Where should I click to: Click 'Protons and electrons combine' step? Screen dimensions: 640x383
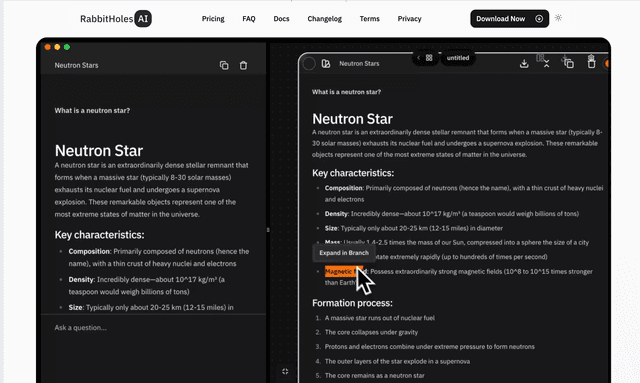[x=429, y=347]
